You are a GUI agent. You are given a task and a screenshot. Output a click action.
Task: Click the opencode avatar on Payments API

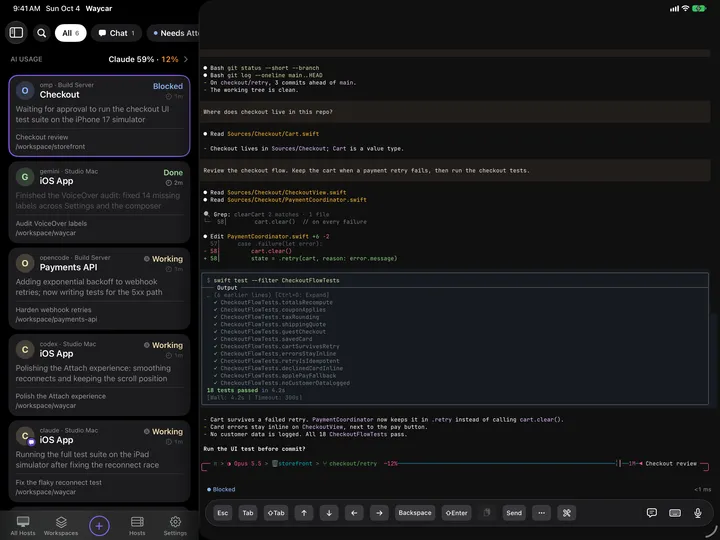[x=25, y=263]
